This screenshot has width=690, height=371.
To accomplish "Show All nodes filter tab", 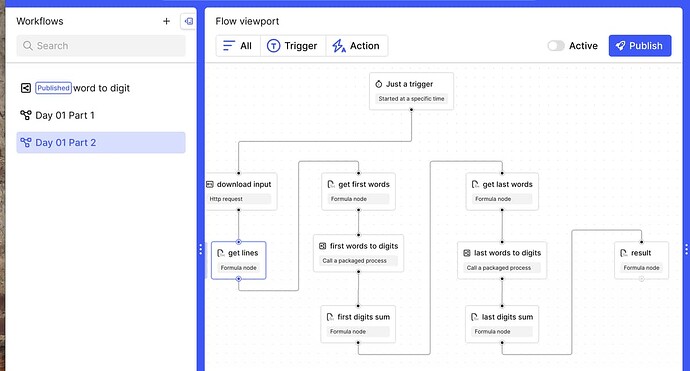I will tap(238, 46).
